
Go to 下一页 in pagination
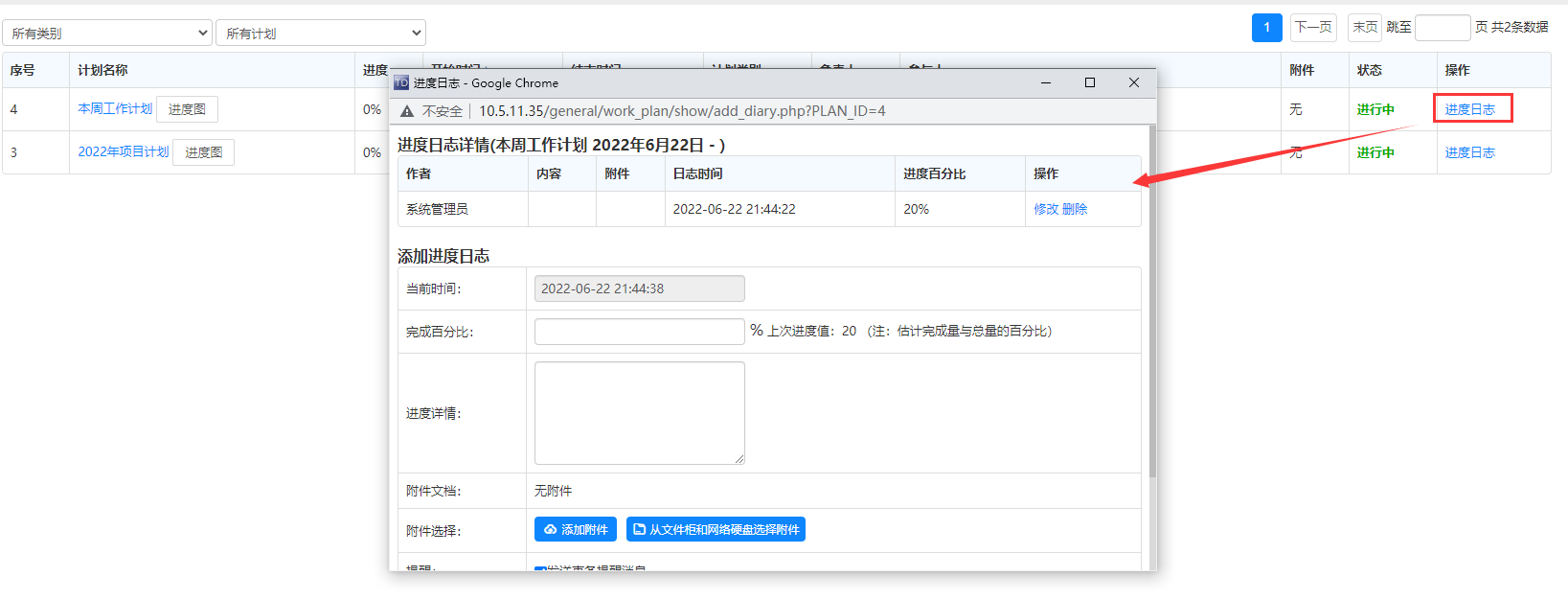[x=1313, y=28]
